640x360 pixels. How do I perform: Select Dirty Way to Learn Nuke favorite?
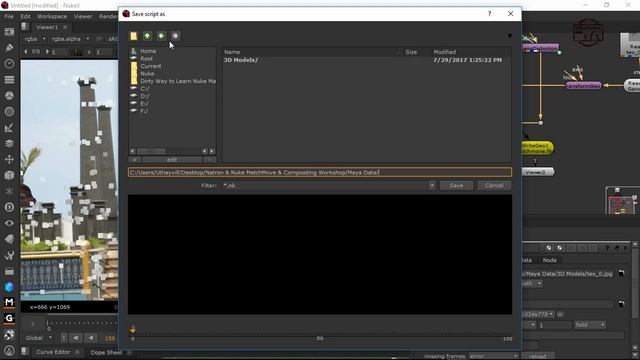(178, 81)
